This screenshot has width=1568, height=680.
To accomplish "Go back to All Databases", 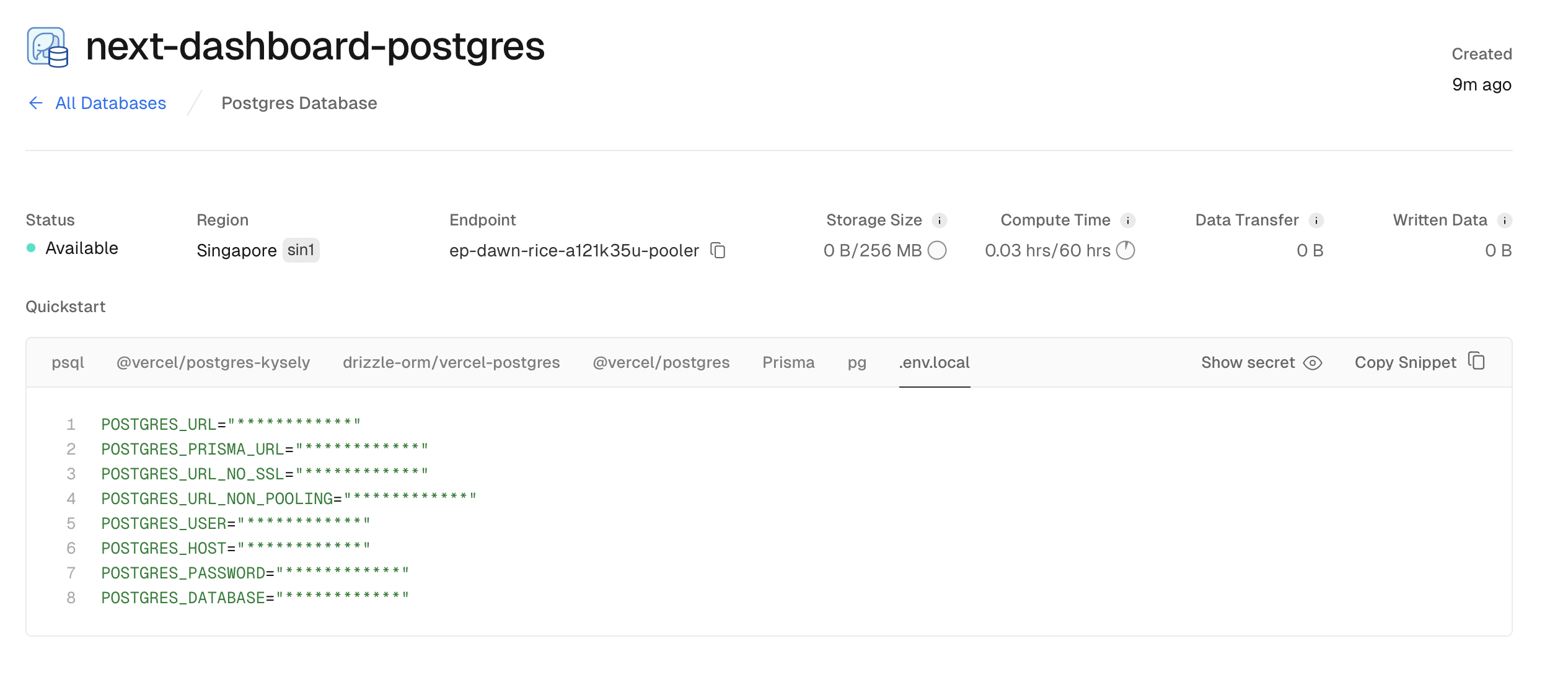I will click(110, 103).
